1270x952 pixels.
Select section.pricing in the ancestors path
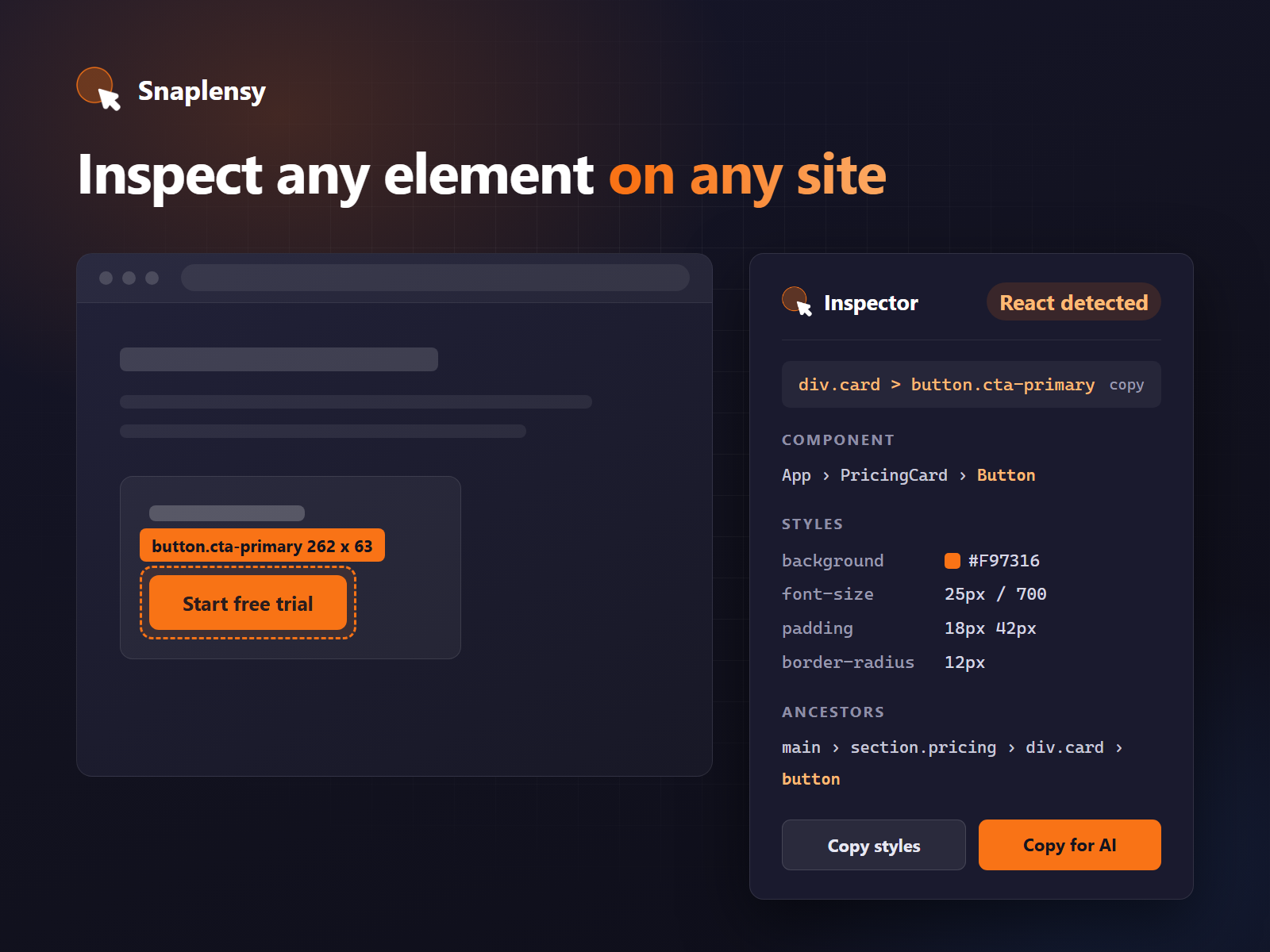(923, 747)
